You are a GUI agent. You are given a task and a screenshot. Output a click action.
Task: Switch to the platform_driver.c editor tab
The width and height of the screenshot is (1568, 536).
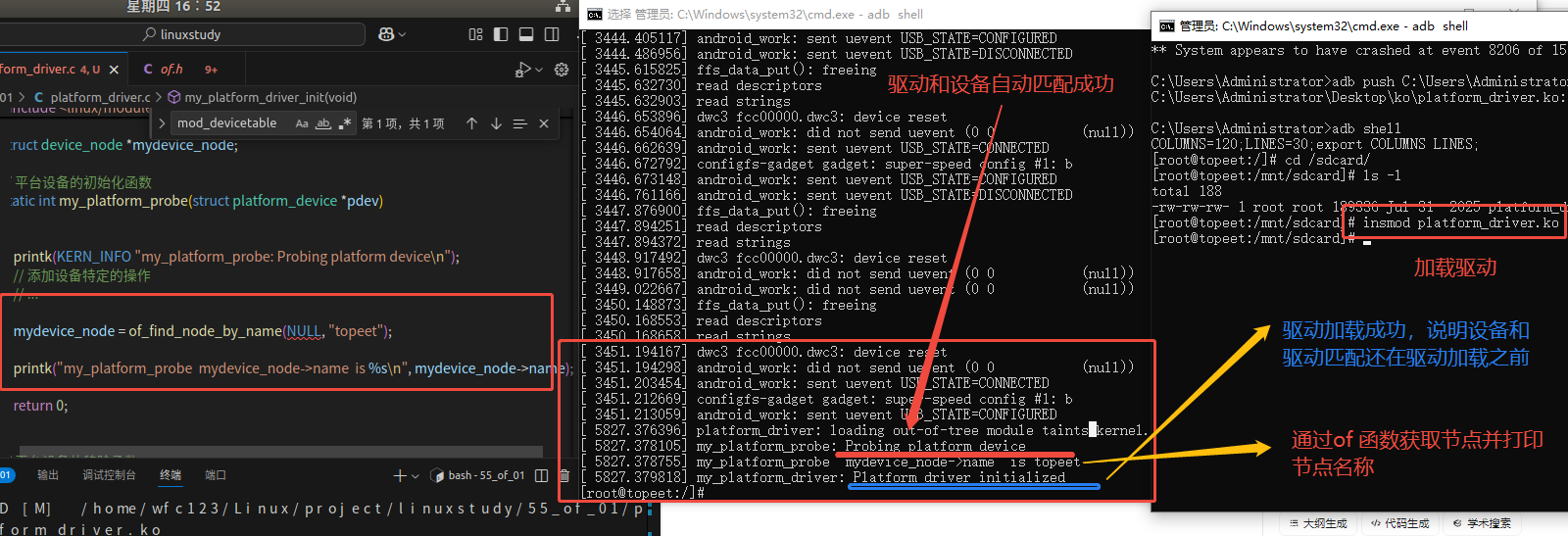tap(49, 70)
